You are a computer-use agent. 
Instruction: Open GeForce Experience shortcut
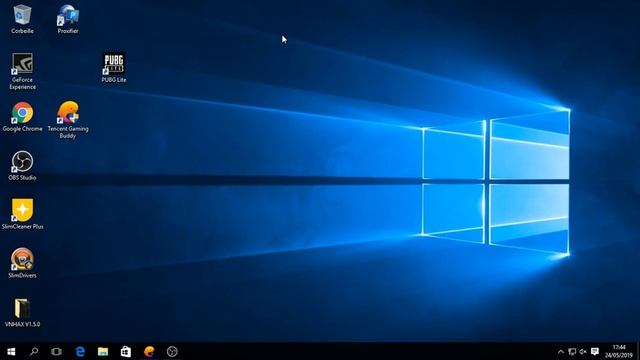pos(22,71)
